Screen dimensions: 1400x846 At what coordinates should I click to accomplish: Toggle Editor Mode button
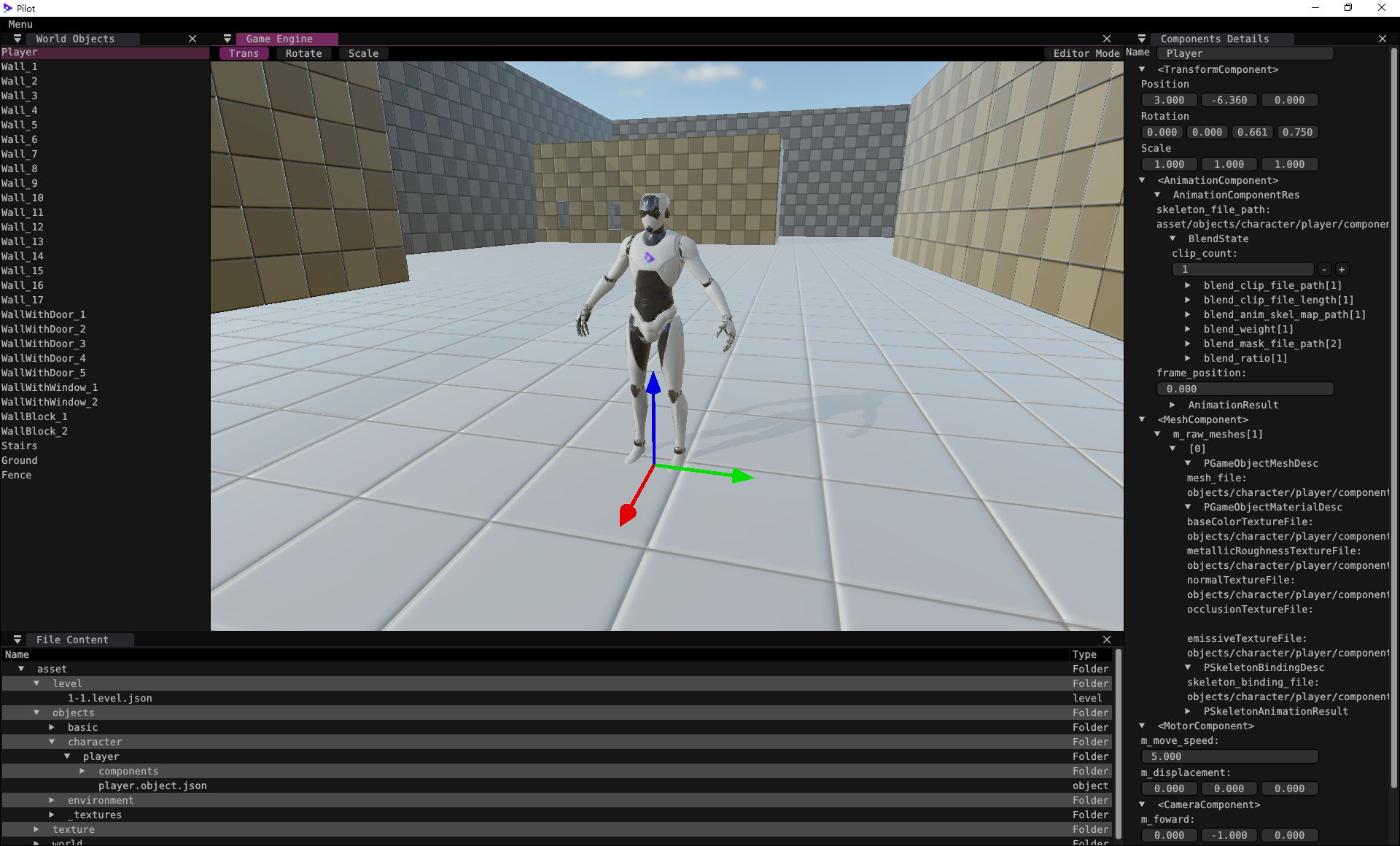click(1086, 53)
